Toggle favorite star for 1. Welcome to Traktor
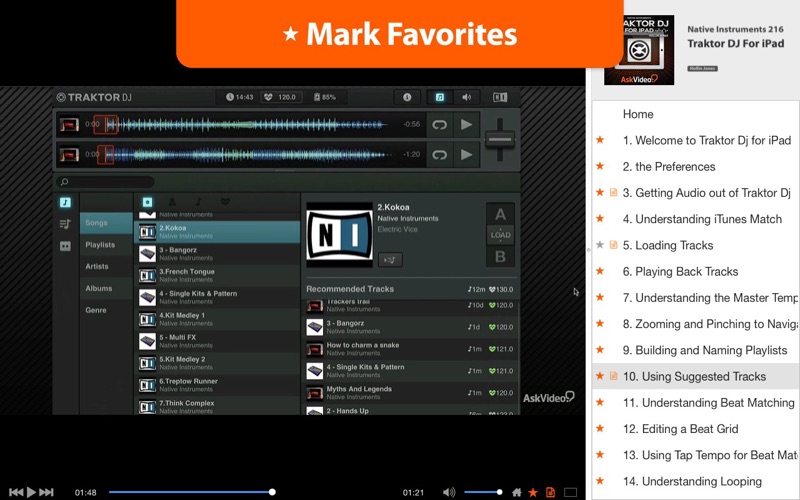Screen dimensions: 800x500 click(x=601, y=140)
